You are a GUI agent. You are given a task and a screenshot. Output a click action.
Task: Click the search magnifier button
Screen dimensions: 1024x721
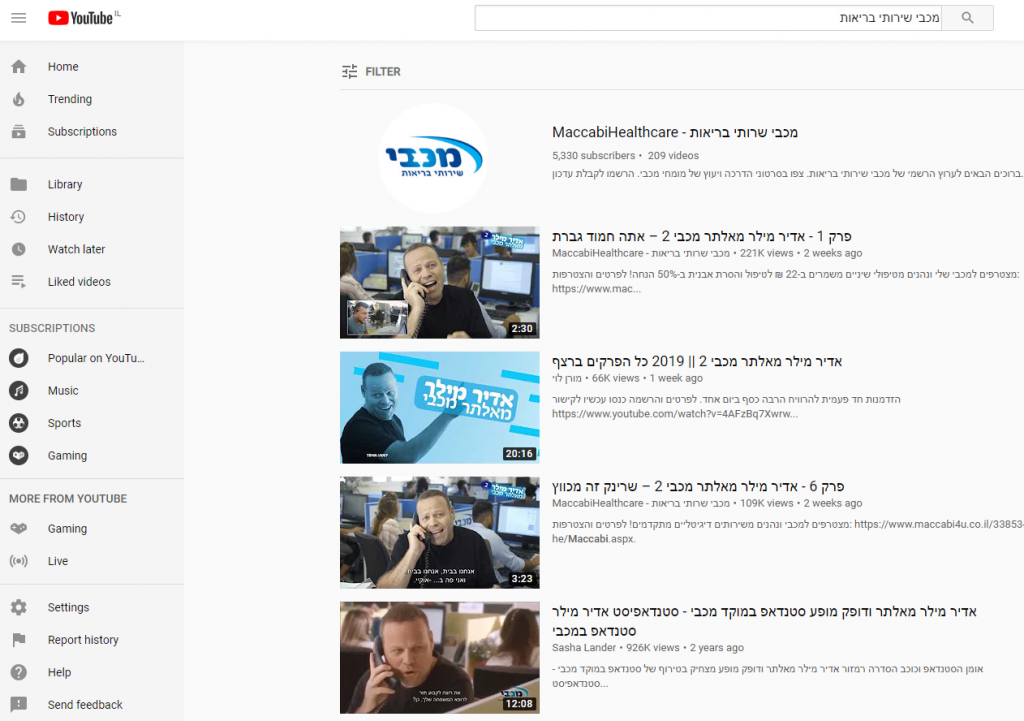(x=967, y=18)
